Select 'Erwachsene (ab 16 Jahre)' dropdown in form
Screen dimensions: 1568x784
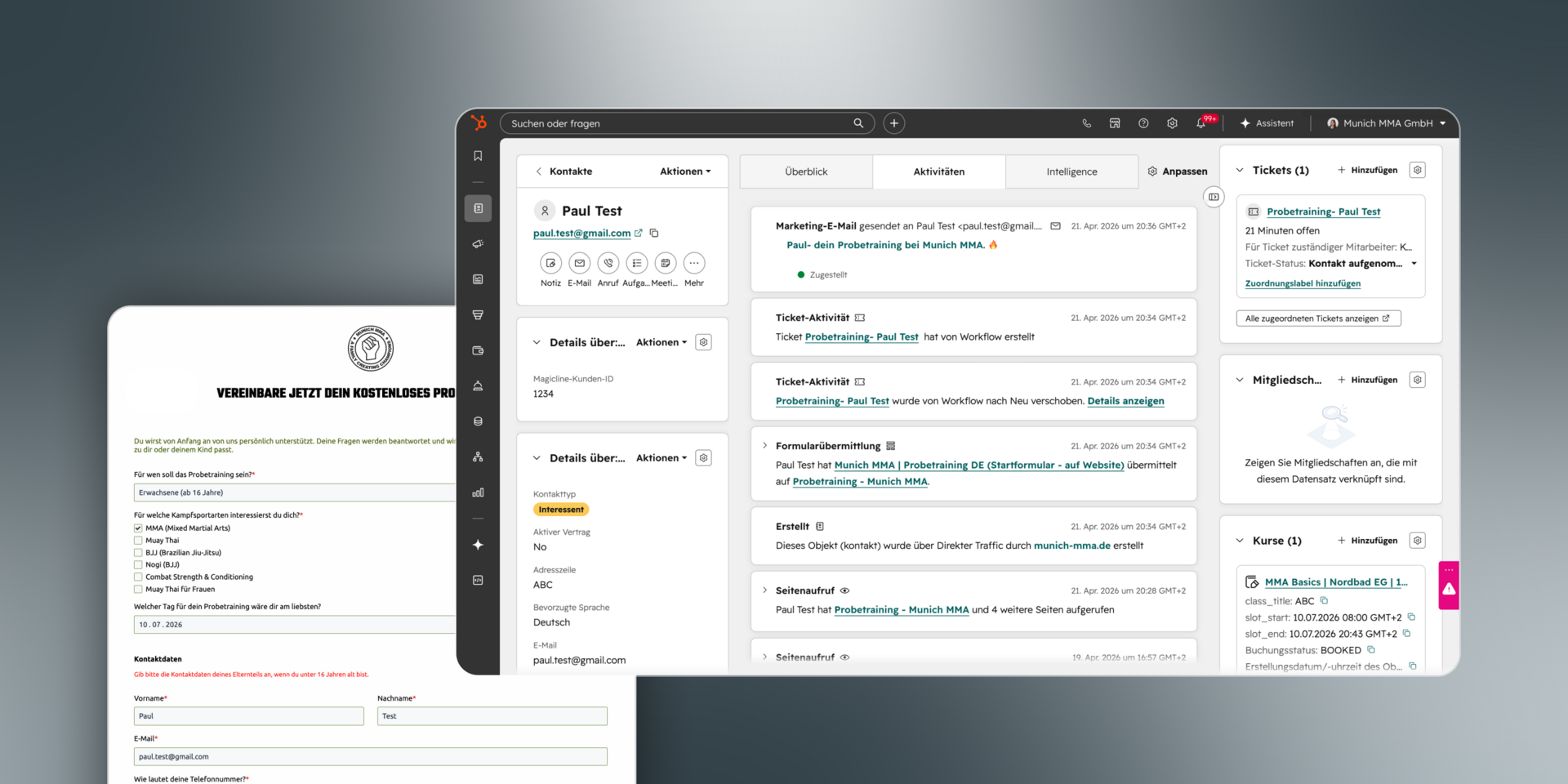click(295, 492)
